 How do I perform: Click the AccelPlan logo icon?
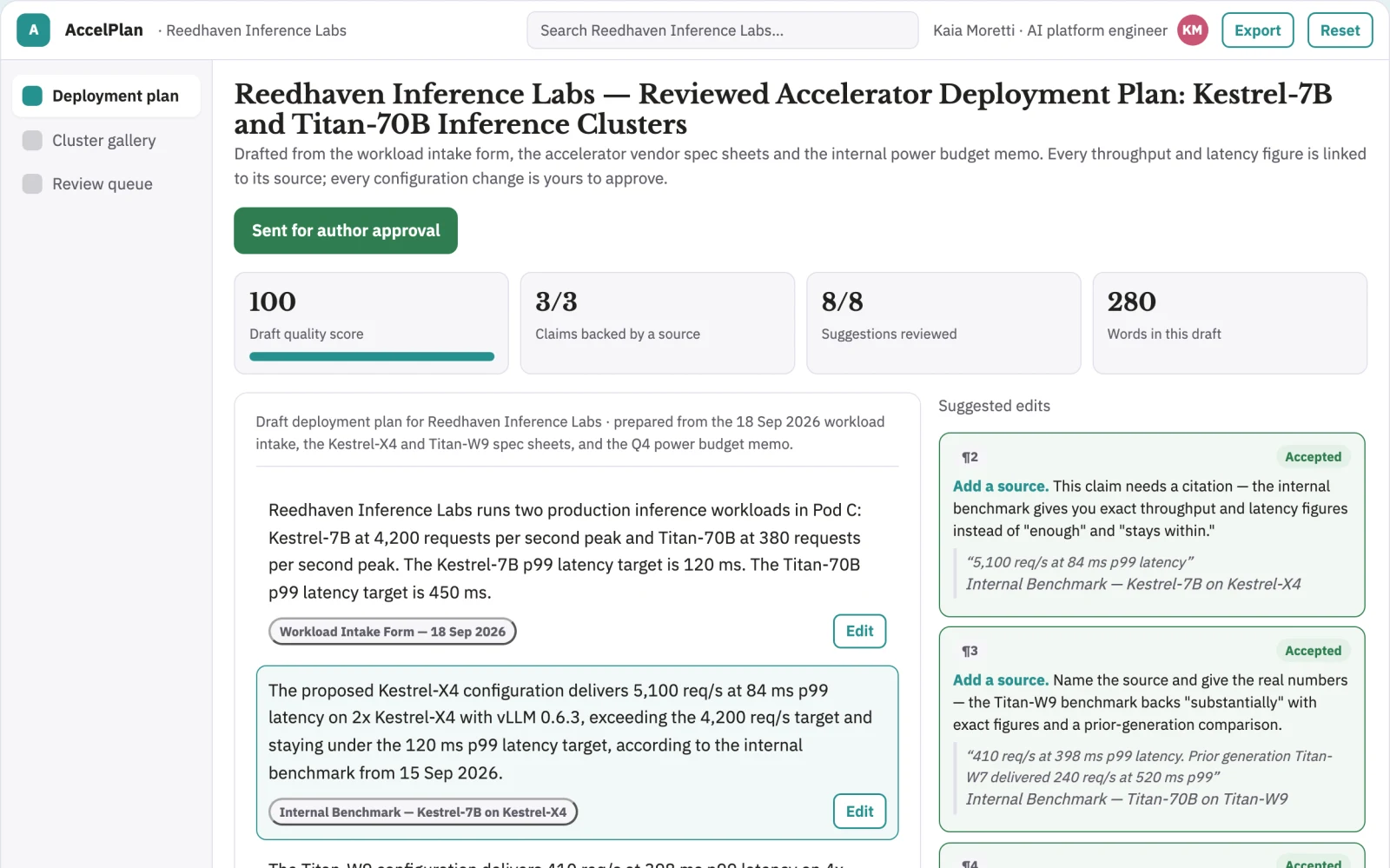point(33,30)
